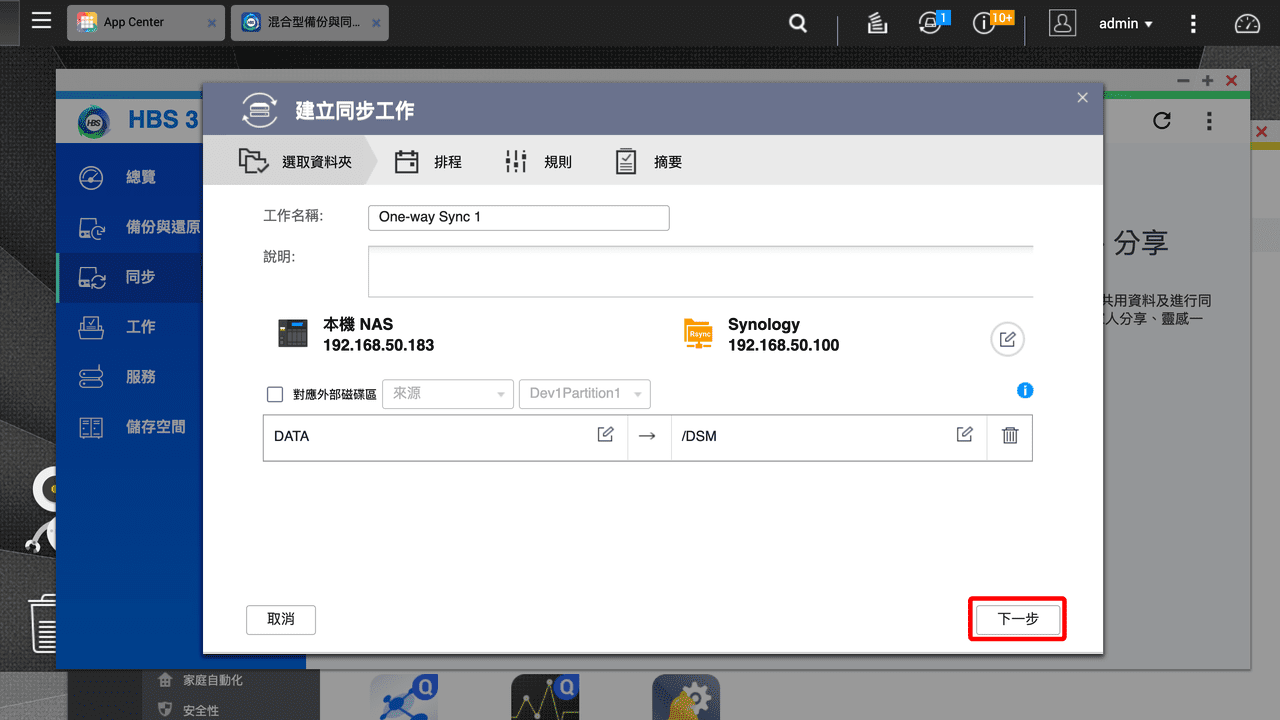Open the search magnifier in the top bar
The width and height of the screenshot is (1280, 720).
click(797, 22)
